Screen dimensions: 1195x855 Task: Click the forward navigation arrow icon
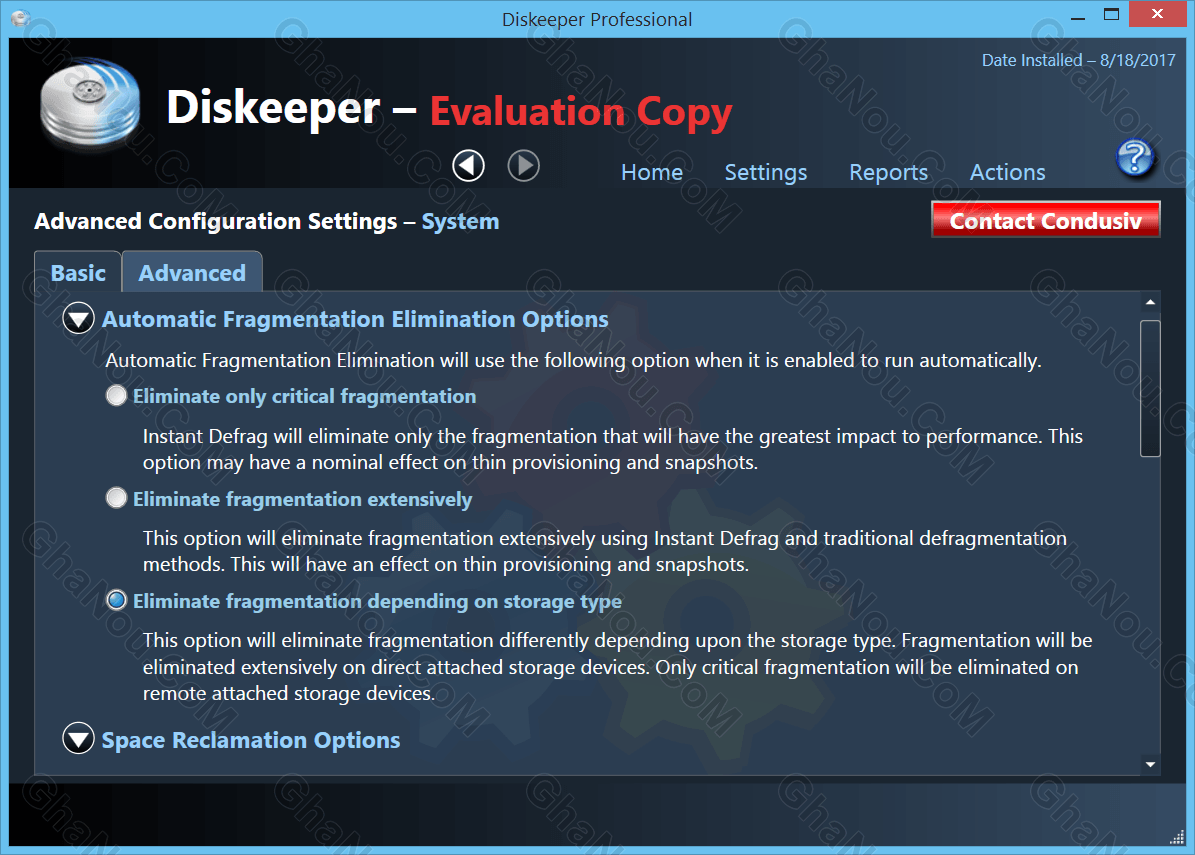click(524, 165)
